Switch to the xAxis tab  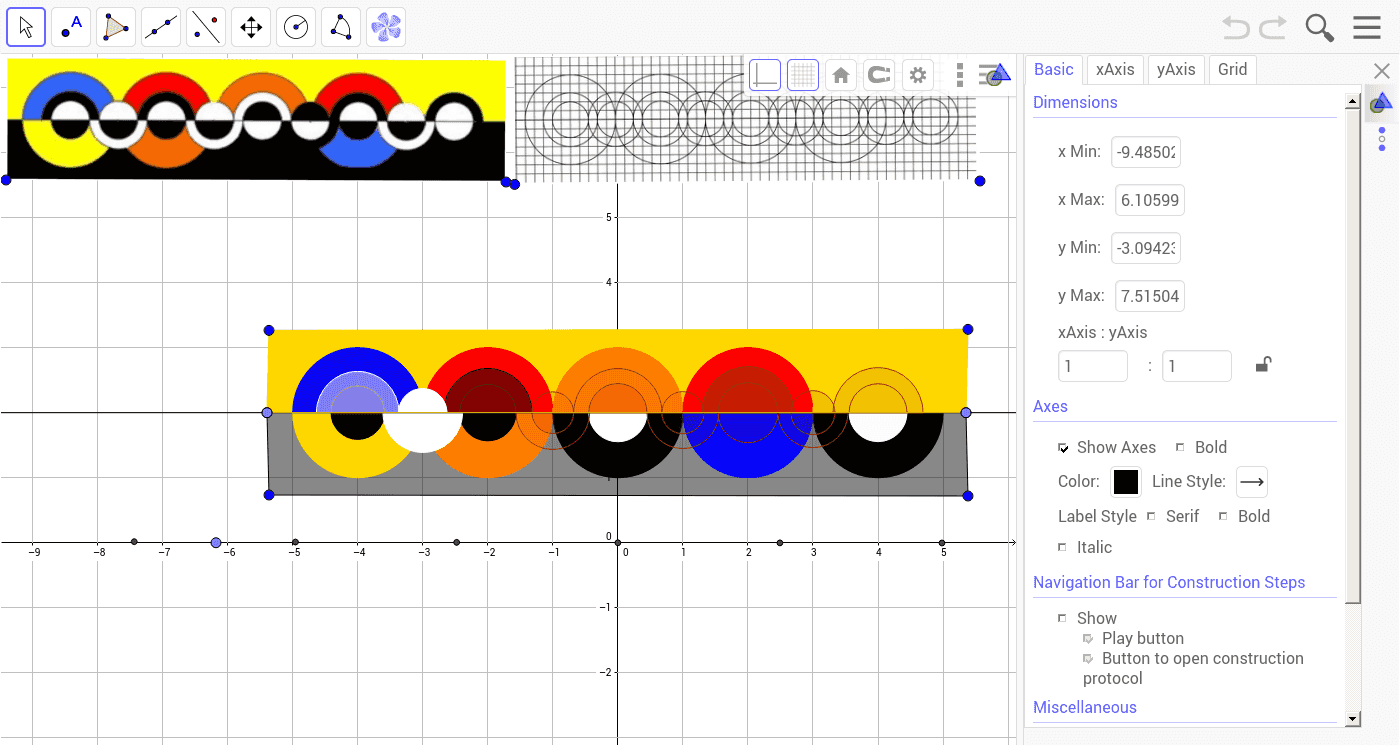pos(1115,69)
